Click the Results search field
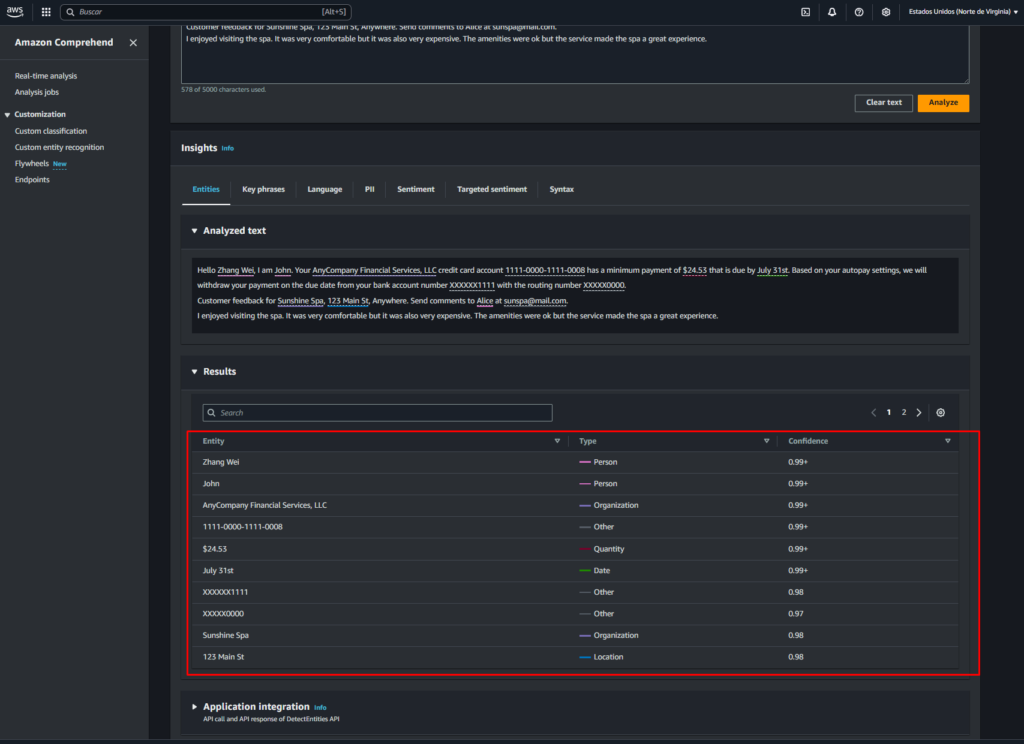1024x744 pixels. [x=377, y=412]
